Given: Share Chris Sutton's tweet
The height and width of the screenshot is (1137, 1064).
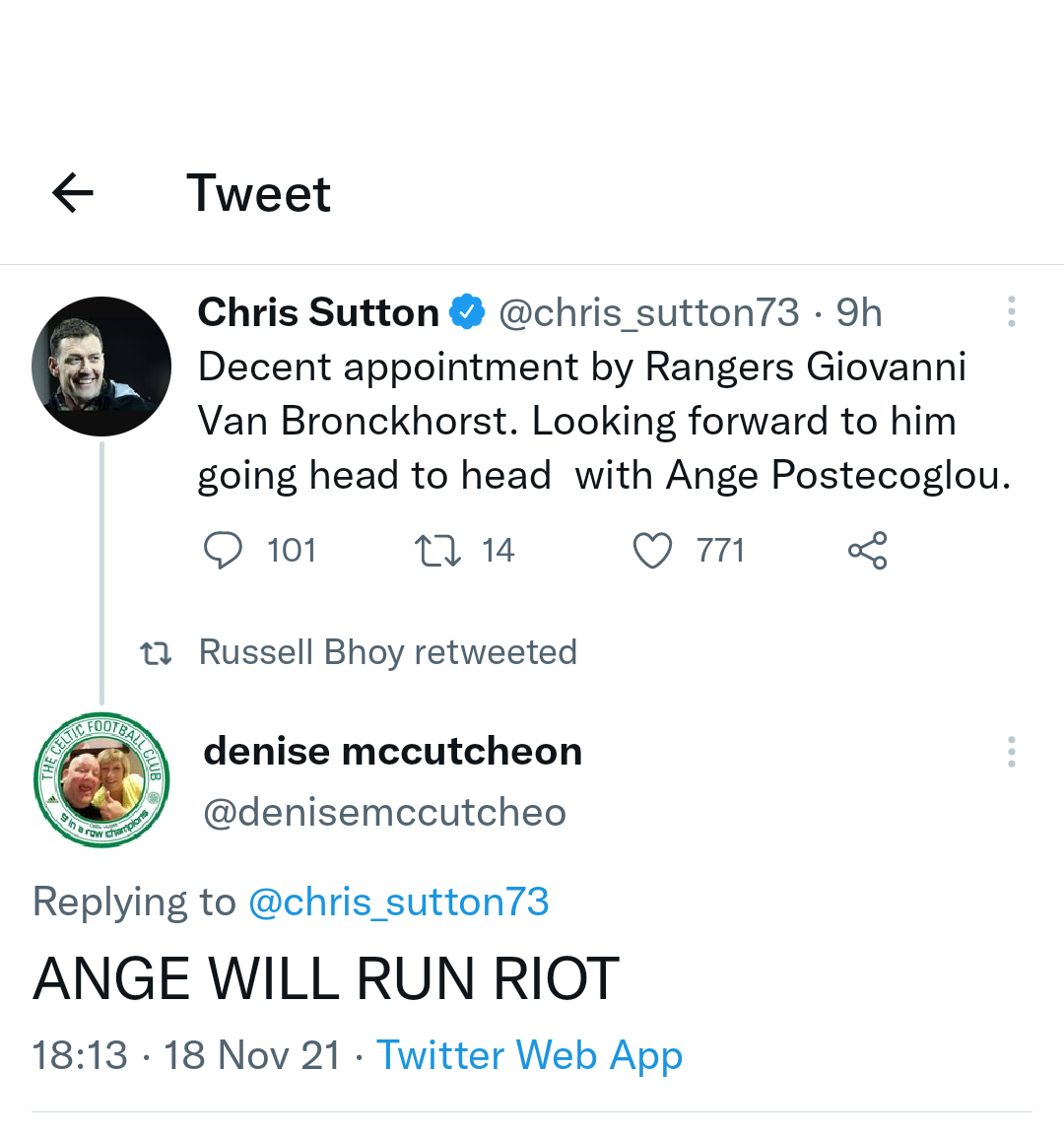Looking at the screenshot, I should 867,551.
